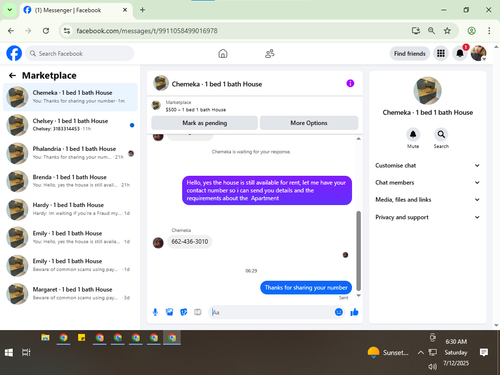This screenshot has height=375, width=500.
Task: Open File Explorer from the taskbar
Action: click(45, 338)
